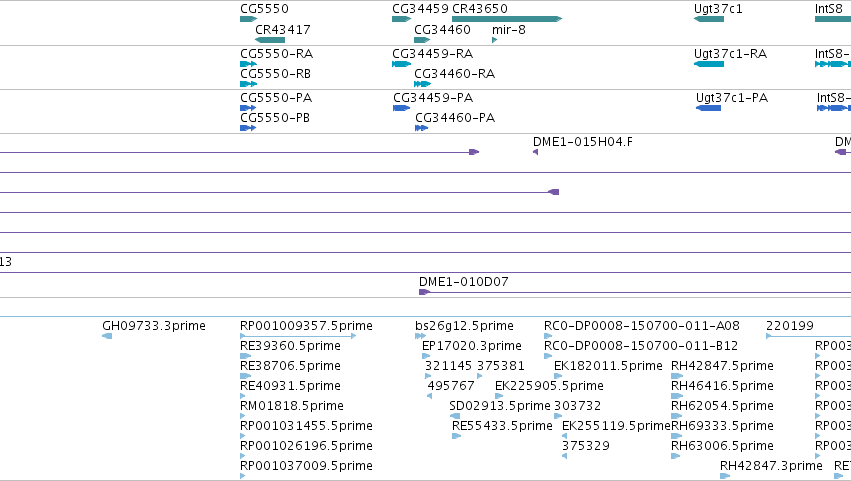Screen dimensions: 851x481
Task: Select the GH09733.3prime EST arrow
Action: 107,336
